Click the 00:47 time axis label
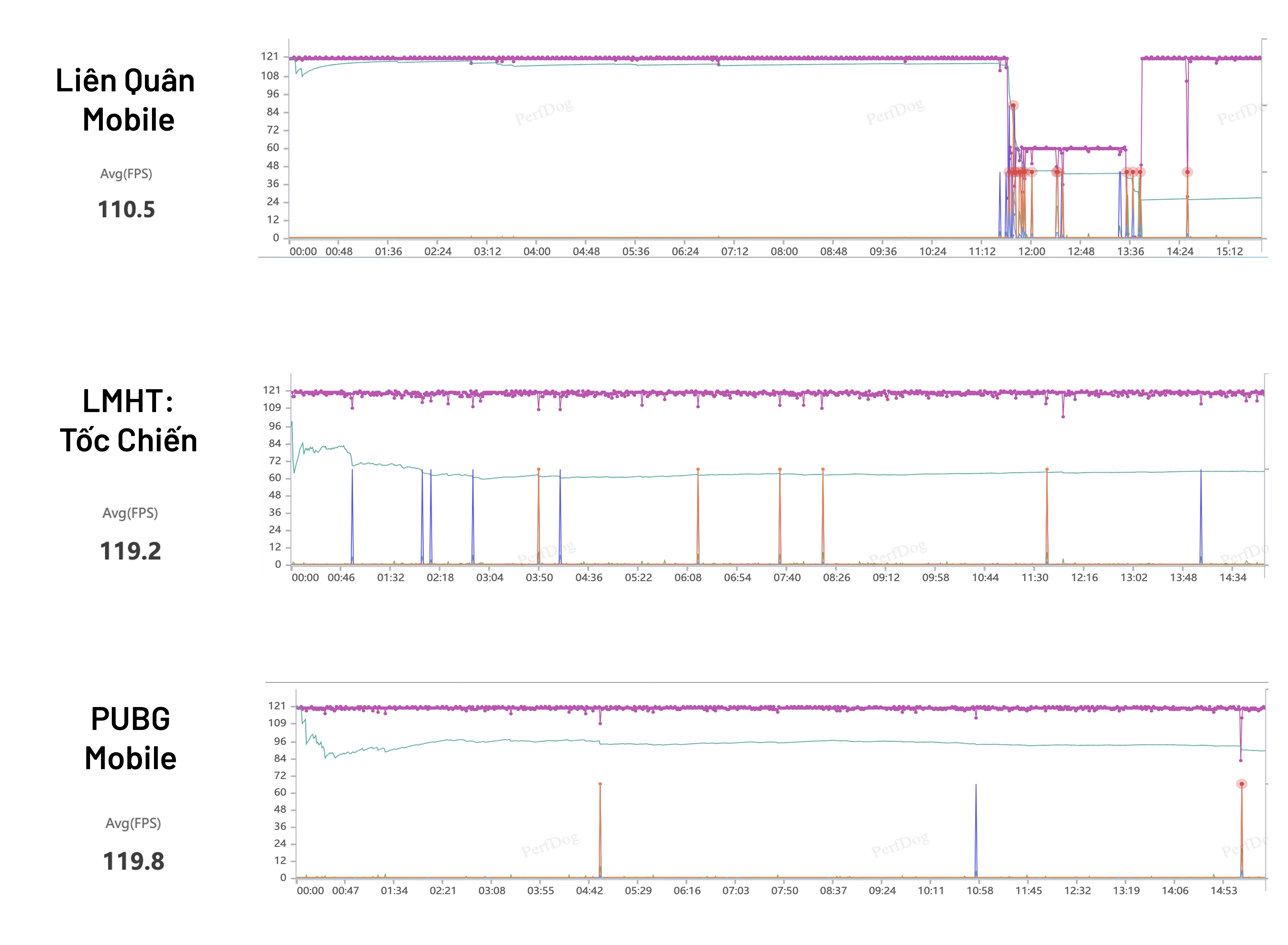The width and height of the screenshot is (1288, 945). [346, 891]
